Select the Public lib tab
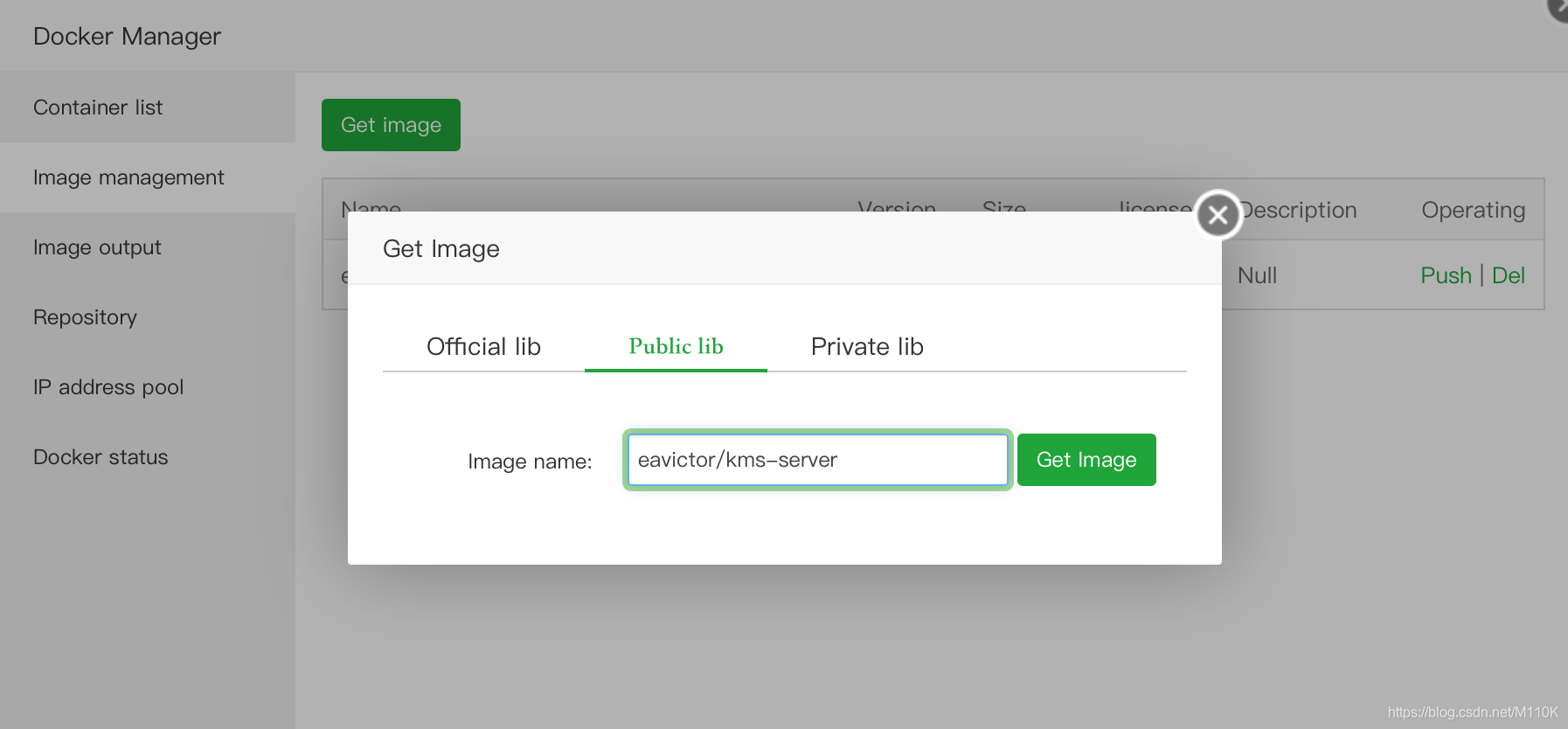 [676, 347]
